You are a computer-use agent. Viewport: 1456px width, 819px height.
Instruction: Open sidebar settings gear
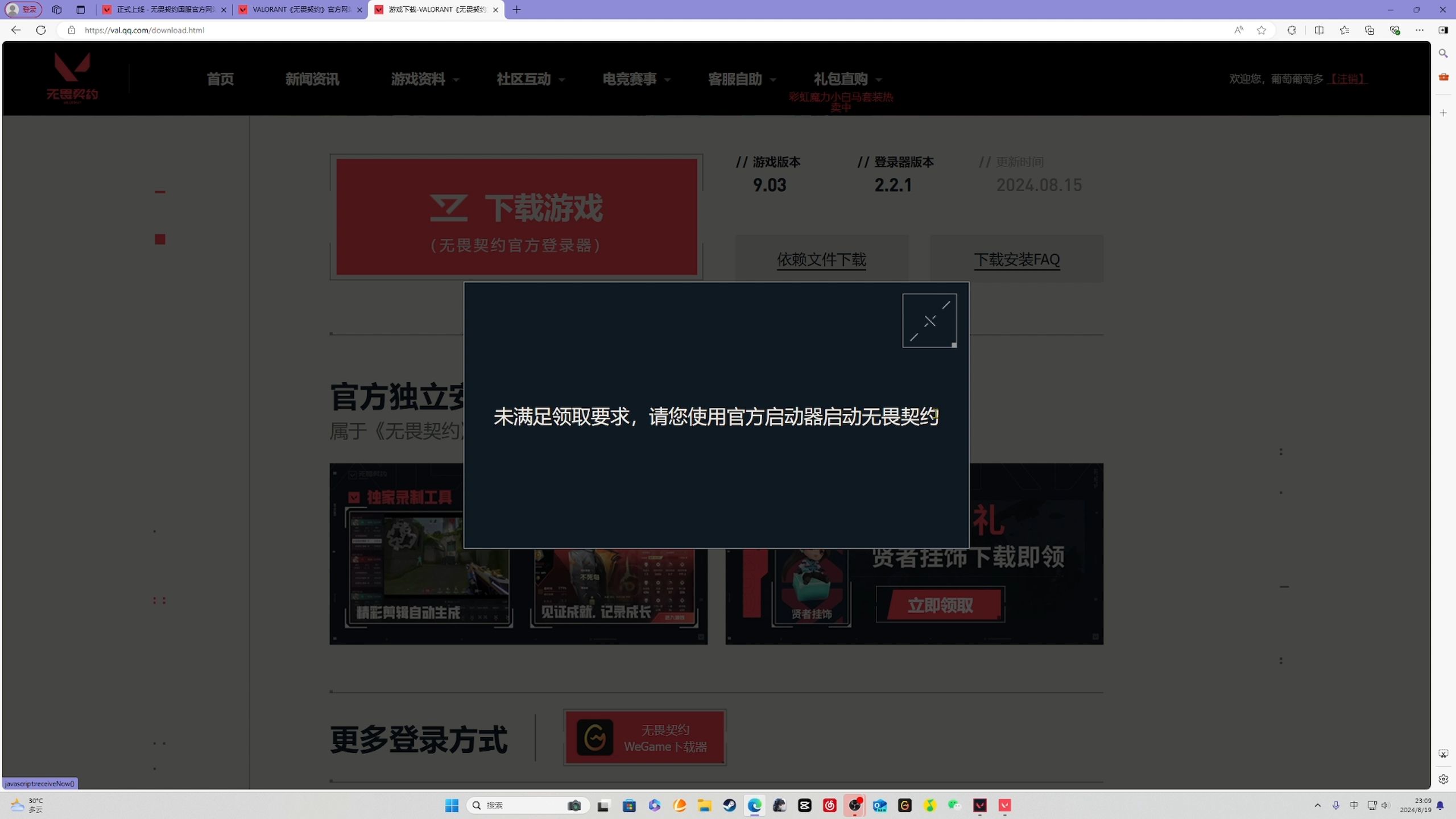(1443, 779)
